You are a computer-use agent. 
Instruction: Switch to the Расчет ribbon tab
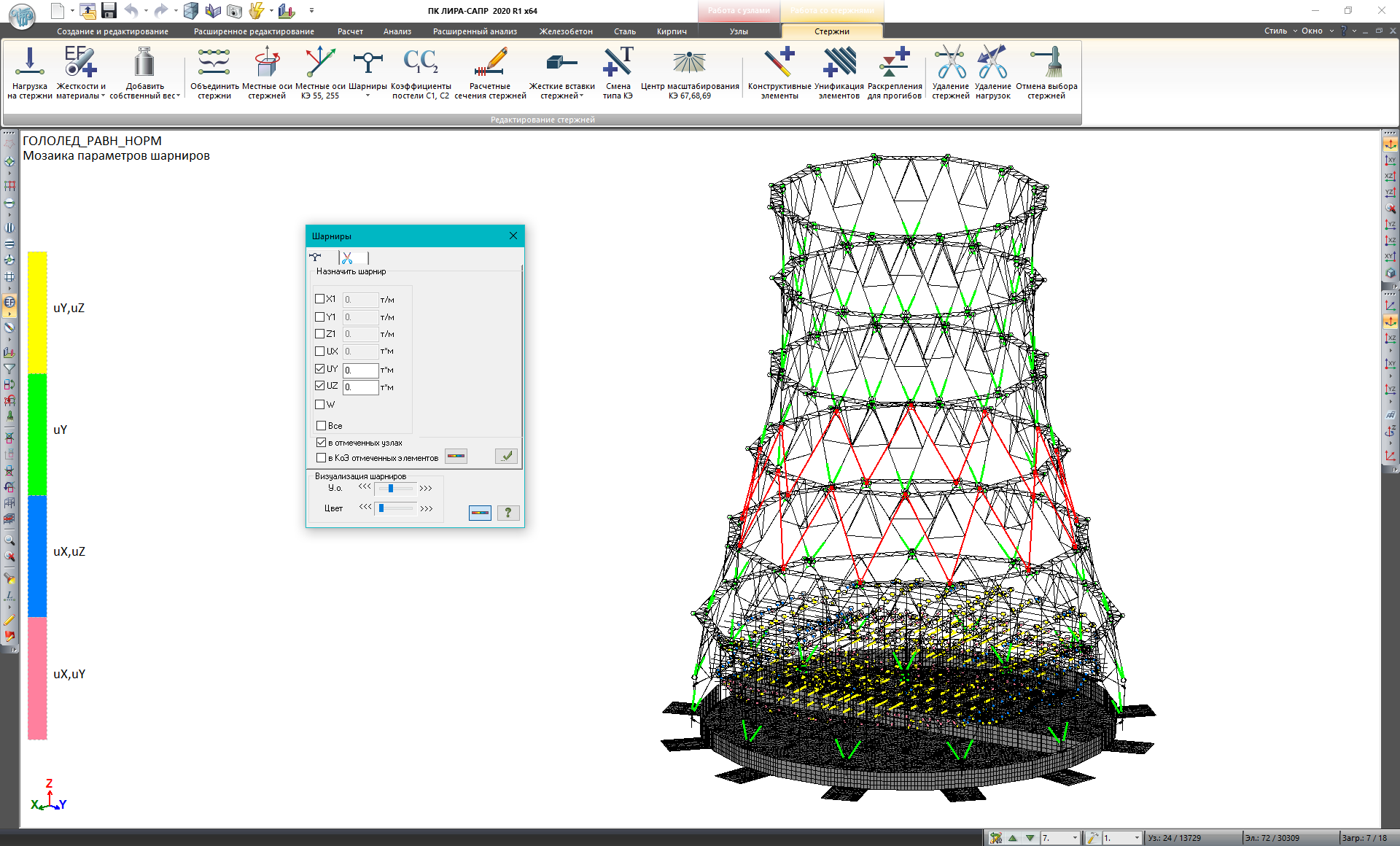(350, 31)
